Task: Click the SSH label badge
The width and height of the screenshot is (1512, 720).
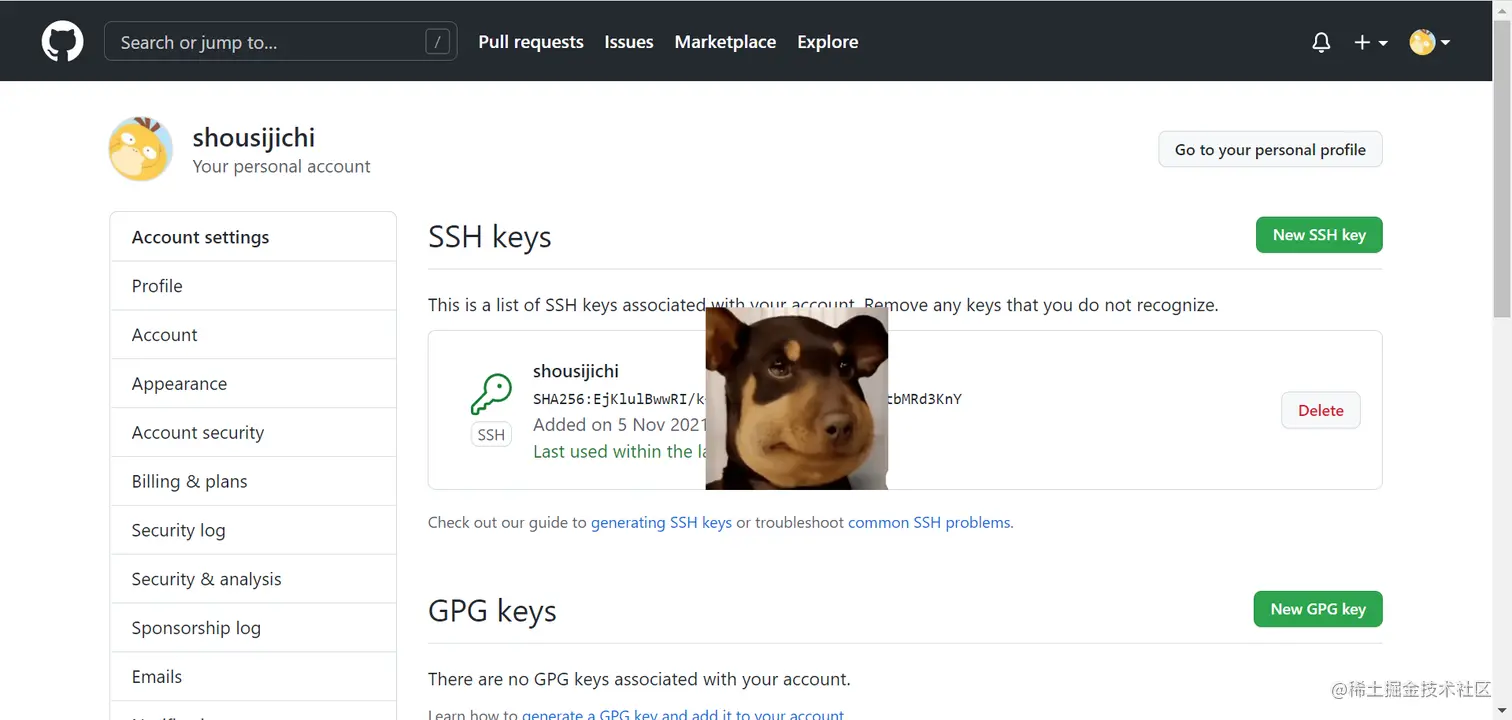Action: [x=491, y=435]
